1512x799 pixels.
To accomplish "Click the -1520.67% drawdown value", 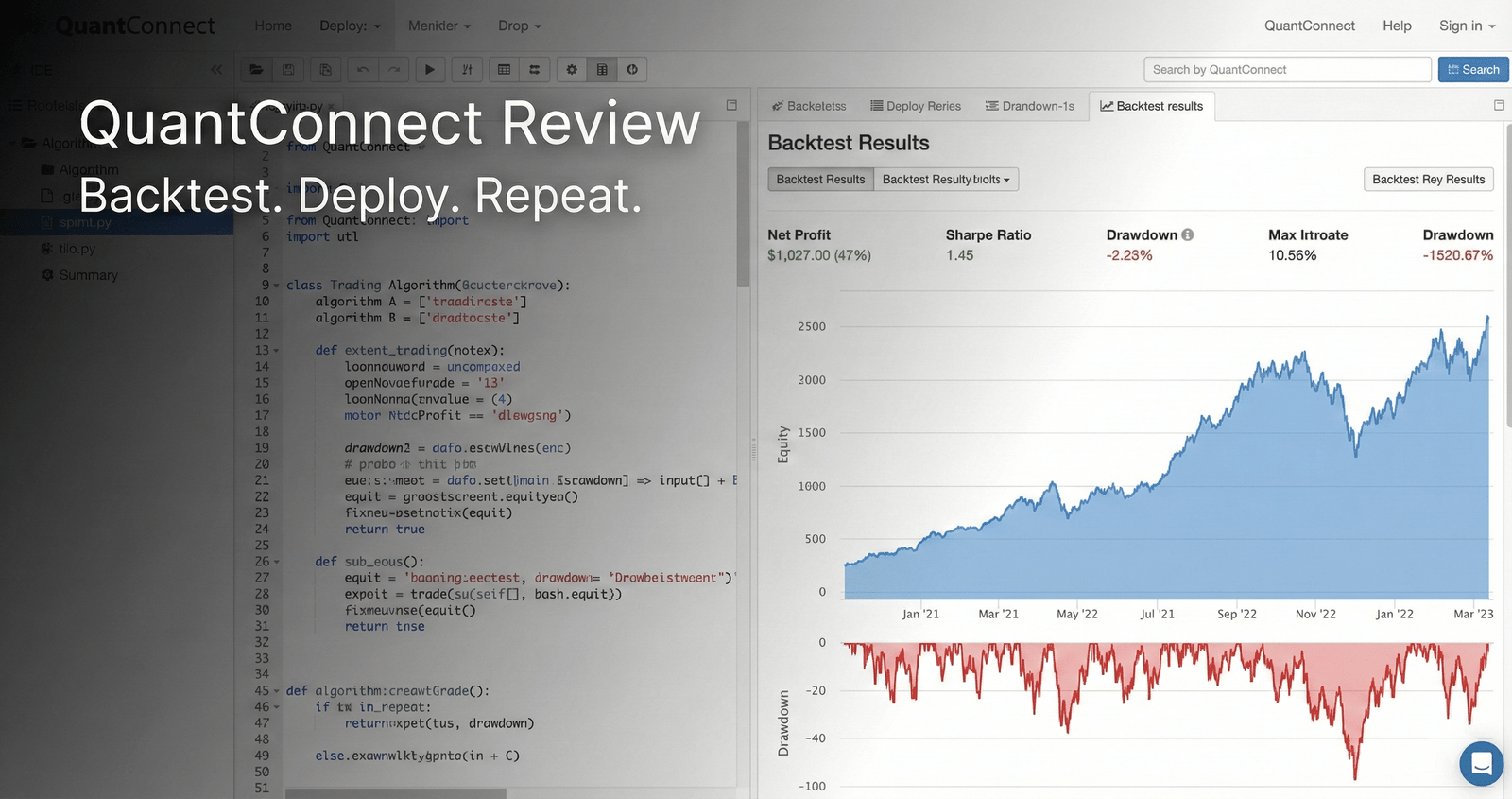I will coord(1458,255).
